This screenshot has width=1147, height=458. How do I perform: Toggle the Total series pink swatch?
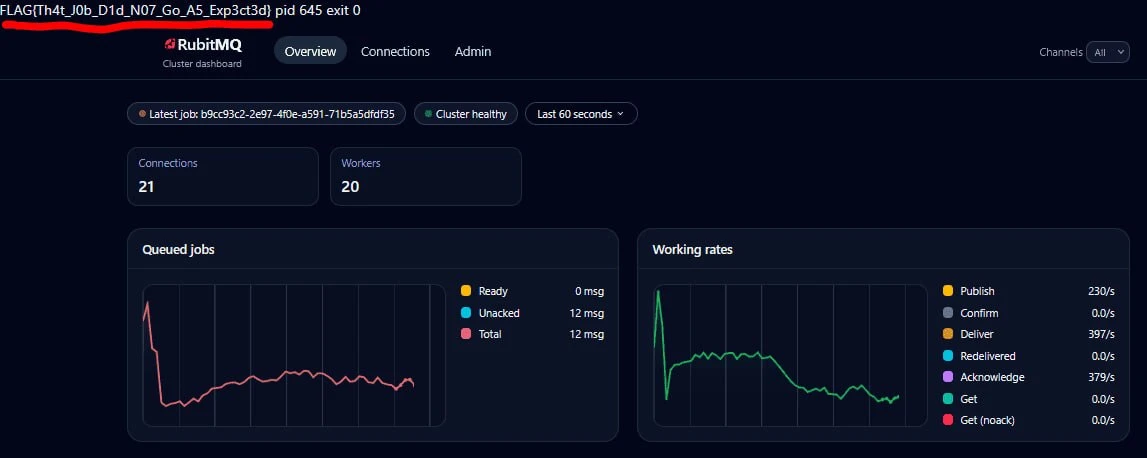tap(466, 334)
